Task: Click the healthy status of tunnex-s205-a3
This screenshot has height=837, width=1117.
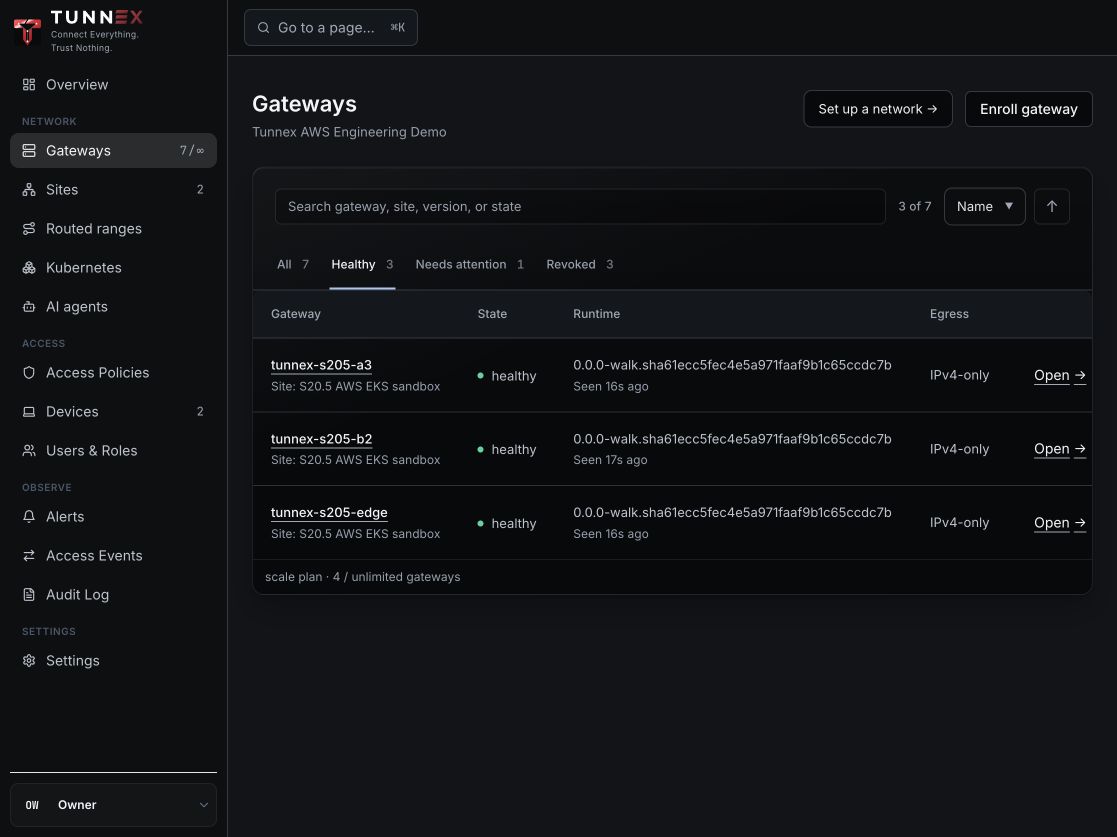Action: [x=506, y=376]
